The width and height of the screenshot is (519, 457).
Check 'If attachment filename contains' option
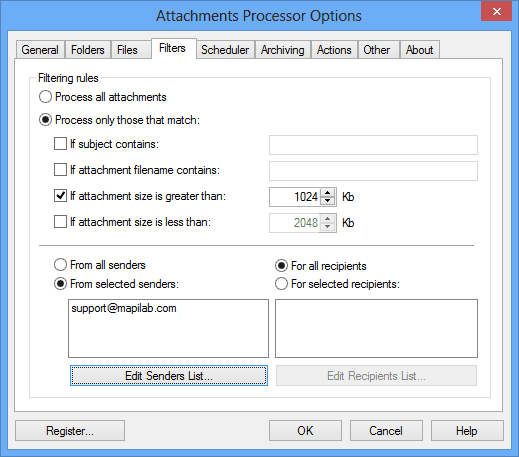coord(60,170)
